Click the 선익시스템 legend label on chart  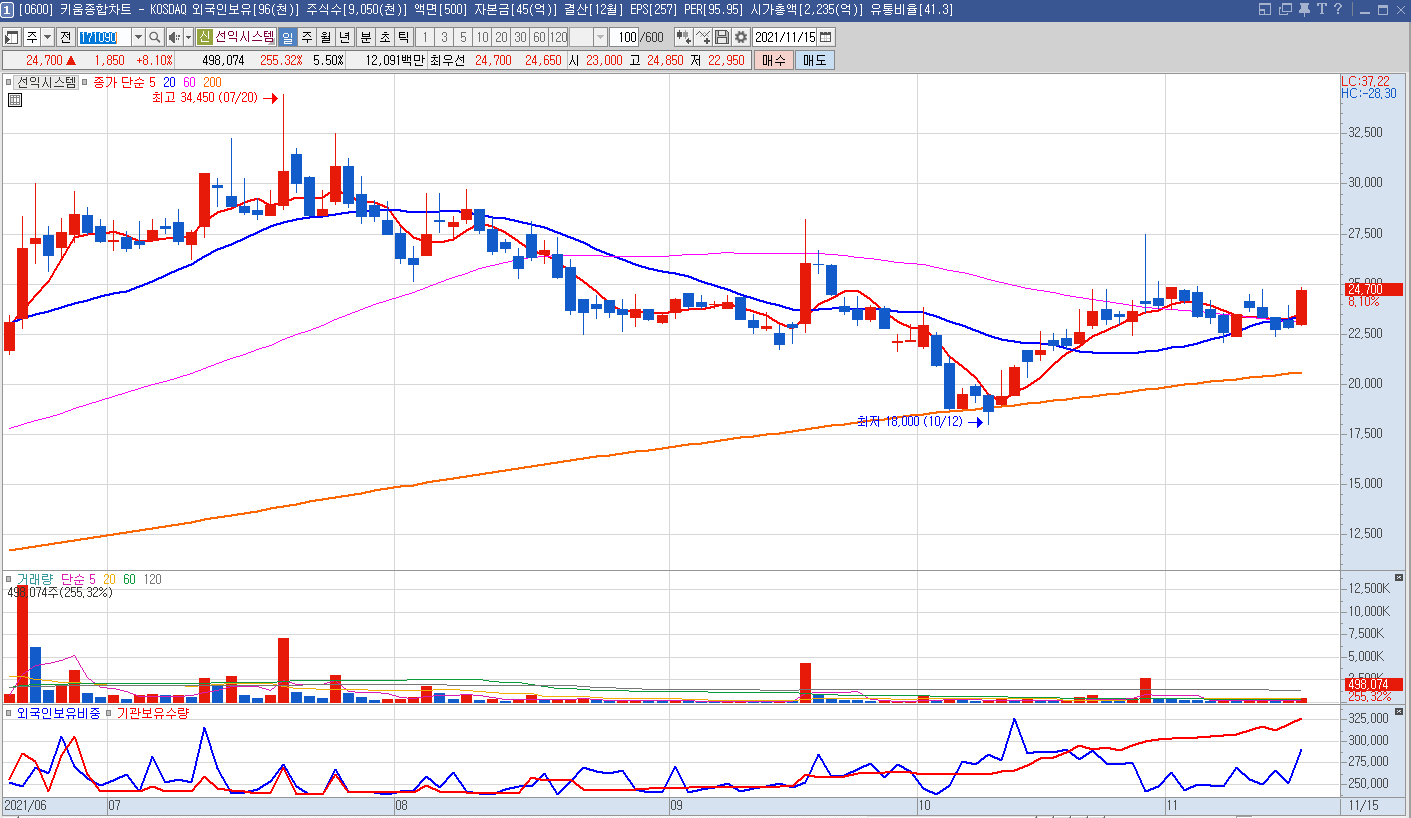(46, 82)
